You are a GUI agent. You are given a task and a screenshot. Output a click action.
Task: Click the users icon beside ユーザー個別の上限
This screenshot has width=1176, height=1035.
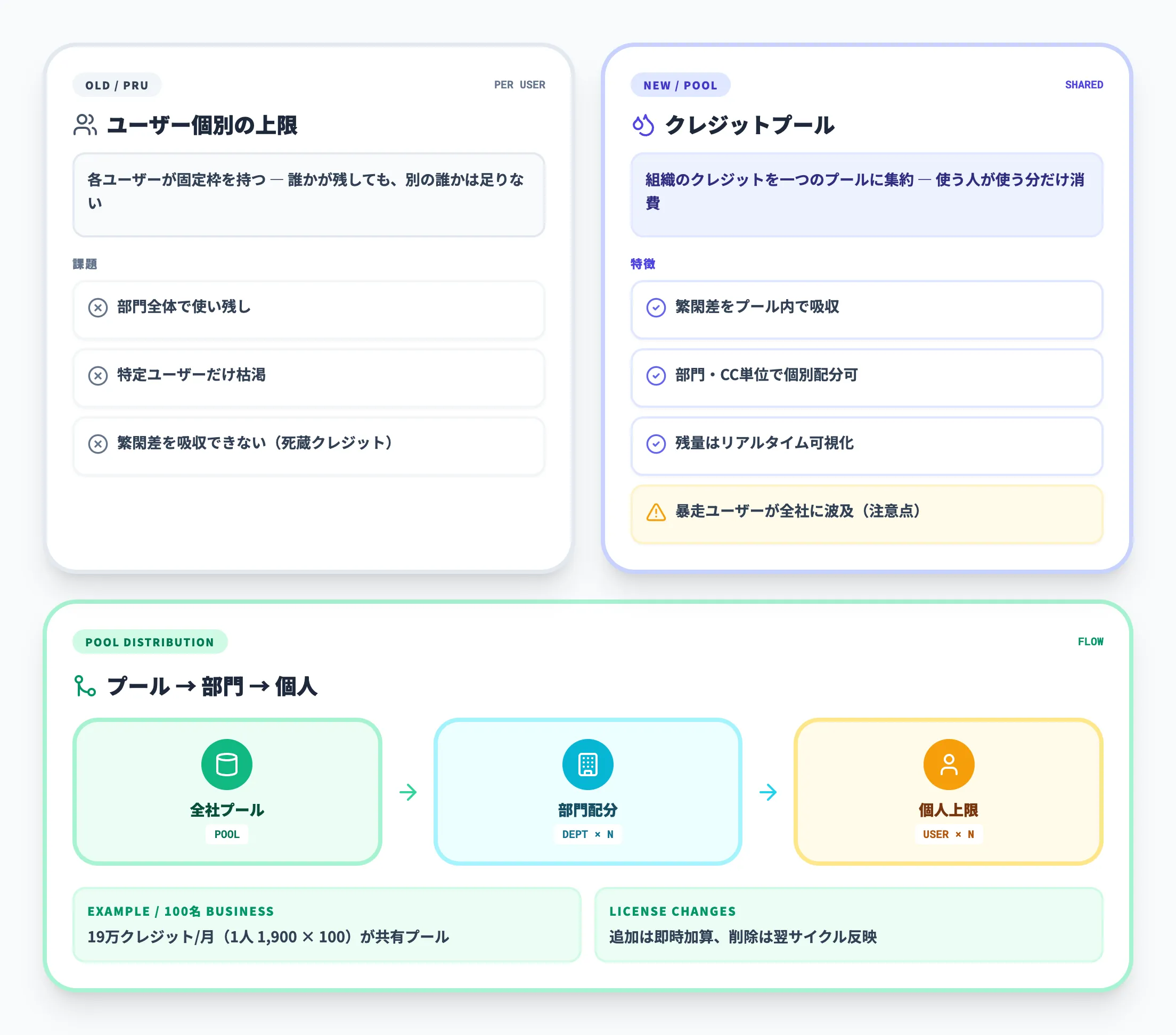[x=85, y=125]
